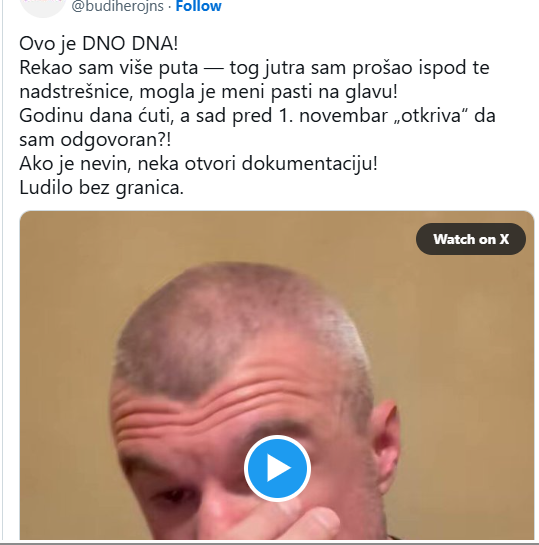Click the tweet line "Ovo je DNO DNA!"
539x545 pixels.
pyautogui.click(x=99, y=44)
